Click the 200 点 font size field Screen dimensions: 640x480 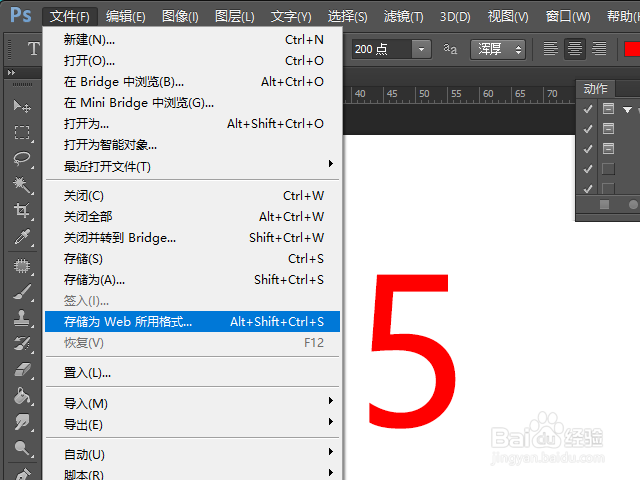point(382,49)
